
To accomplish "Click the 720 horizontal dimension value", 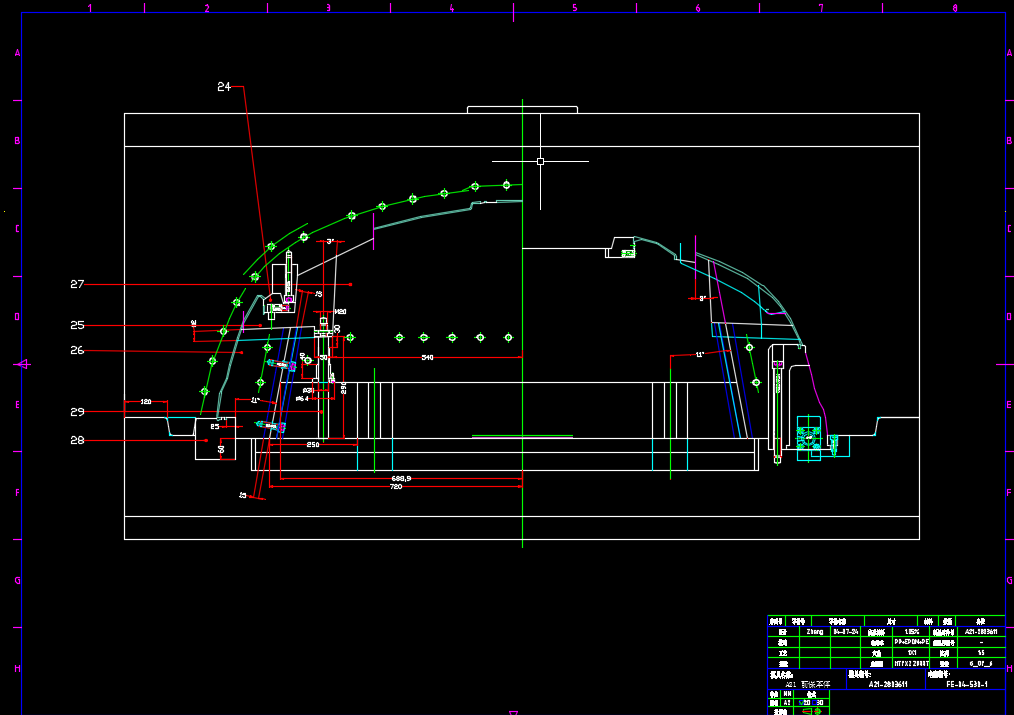I will coord(396,487).
